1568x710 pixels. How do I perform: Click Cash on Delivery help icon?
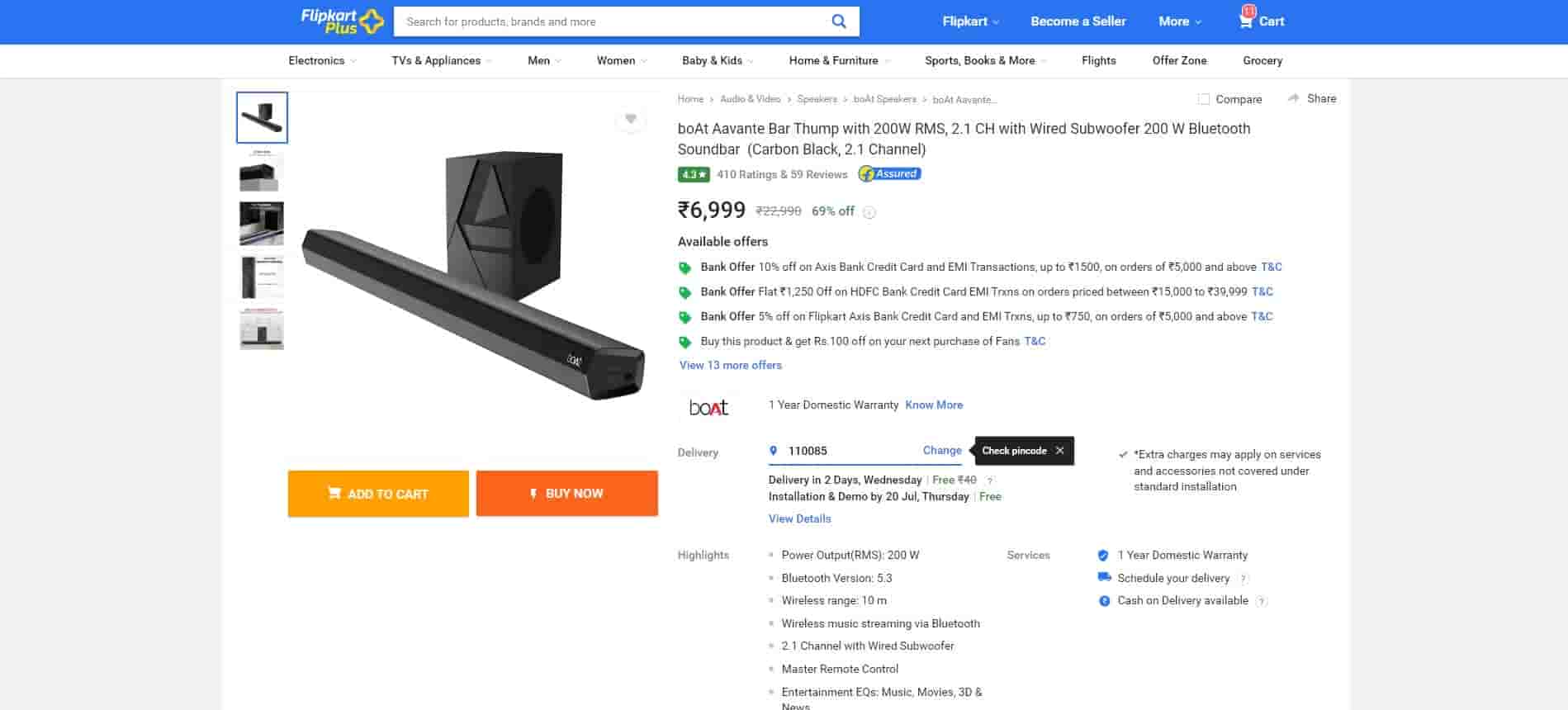[1261, 601]
